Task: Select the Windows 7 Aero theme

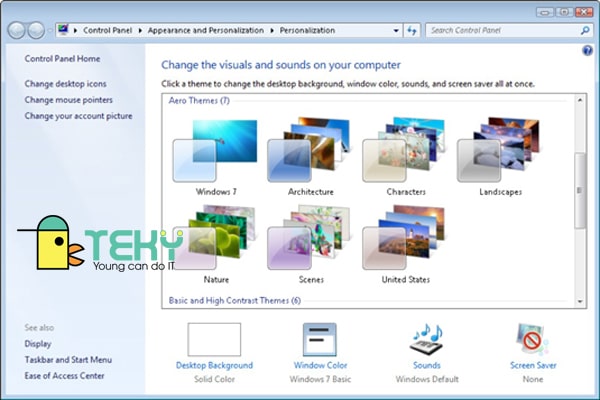Action: tap(215, 157)
